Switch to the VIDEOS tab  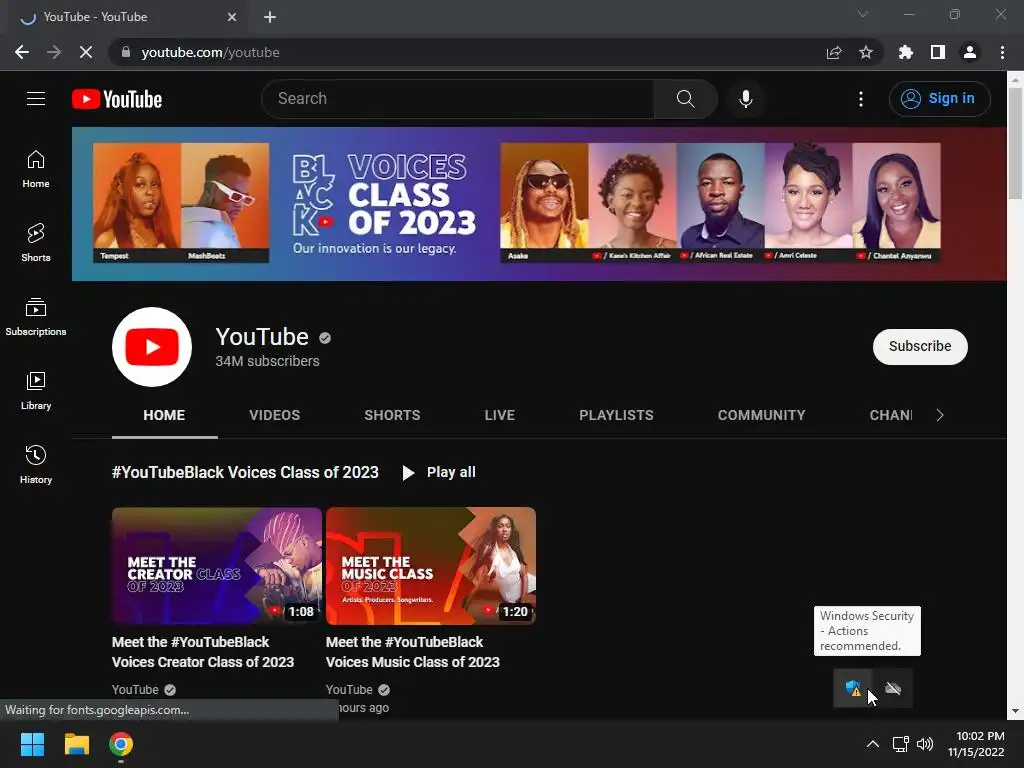pyautogui.click(x=274, y=415)
